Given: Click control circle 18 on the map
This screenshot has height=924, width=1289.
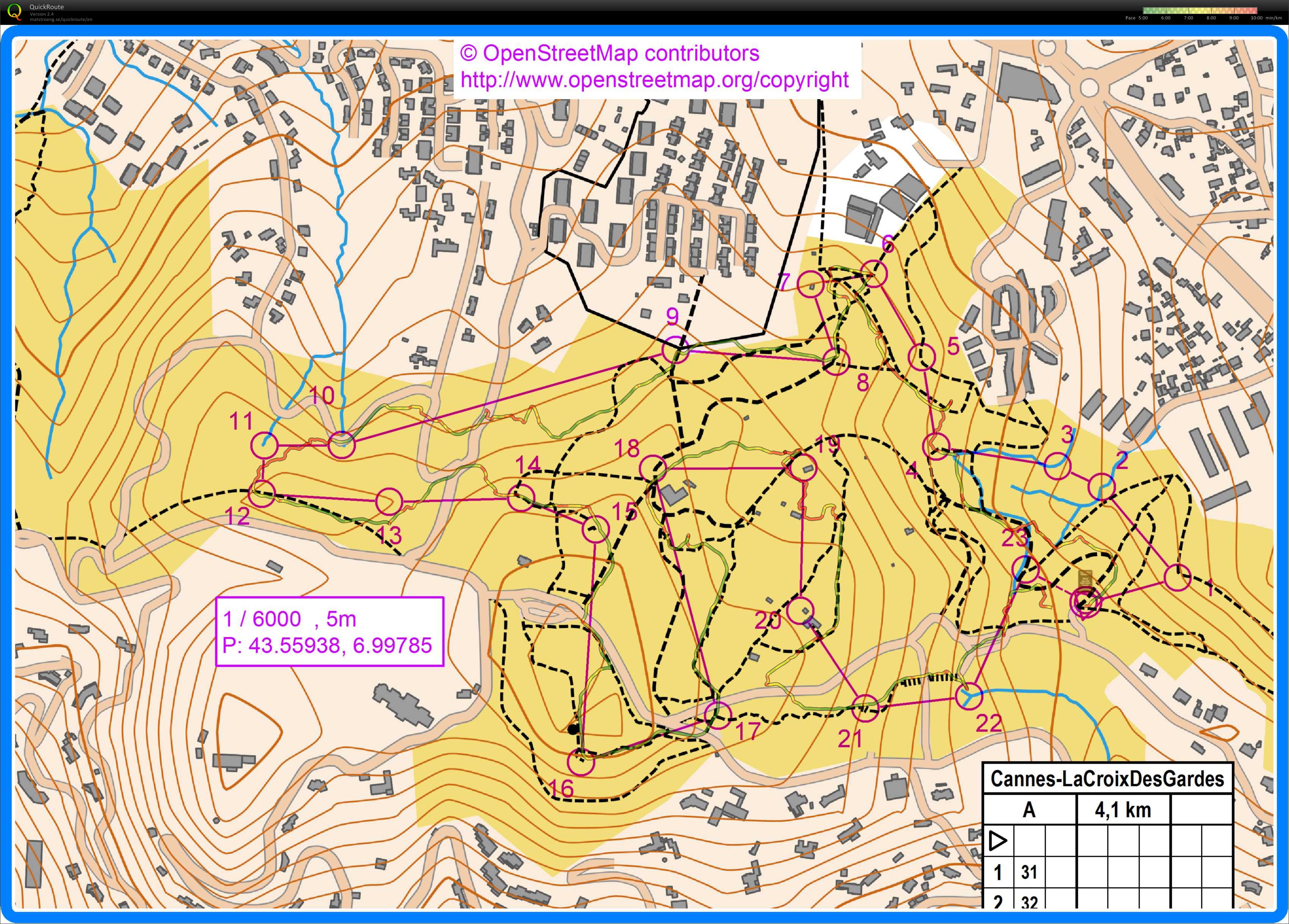Looking at the screenshot, I should pos(653,469).
